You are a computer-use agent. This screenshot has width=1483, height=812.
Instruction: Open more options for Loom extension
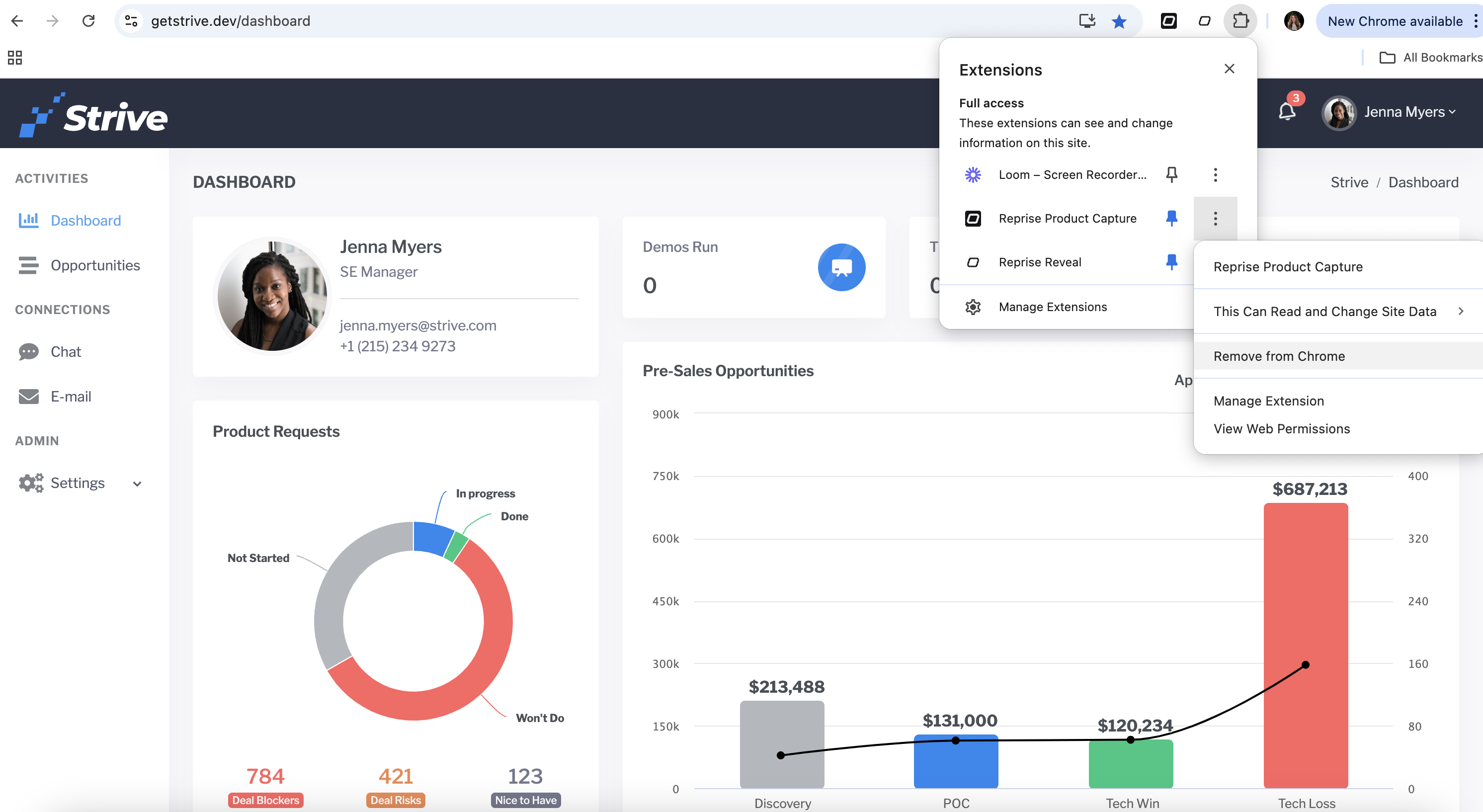1215,174
